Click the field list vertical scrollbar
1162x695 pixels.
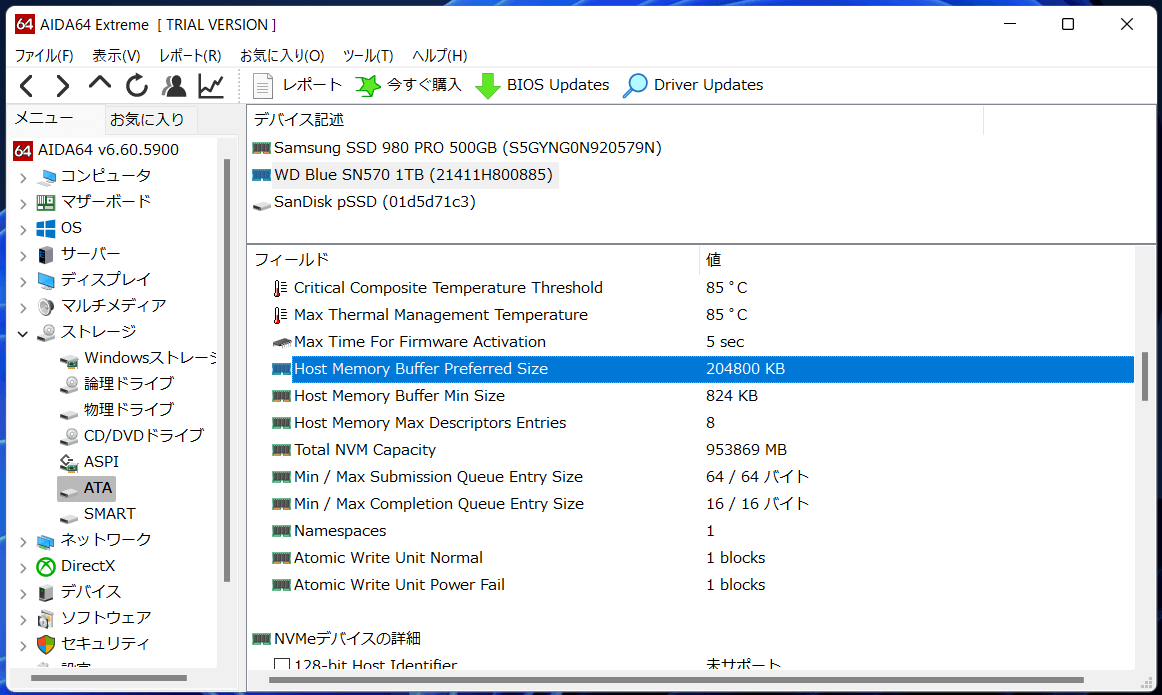coord(1144,376)
